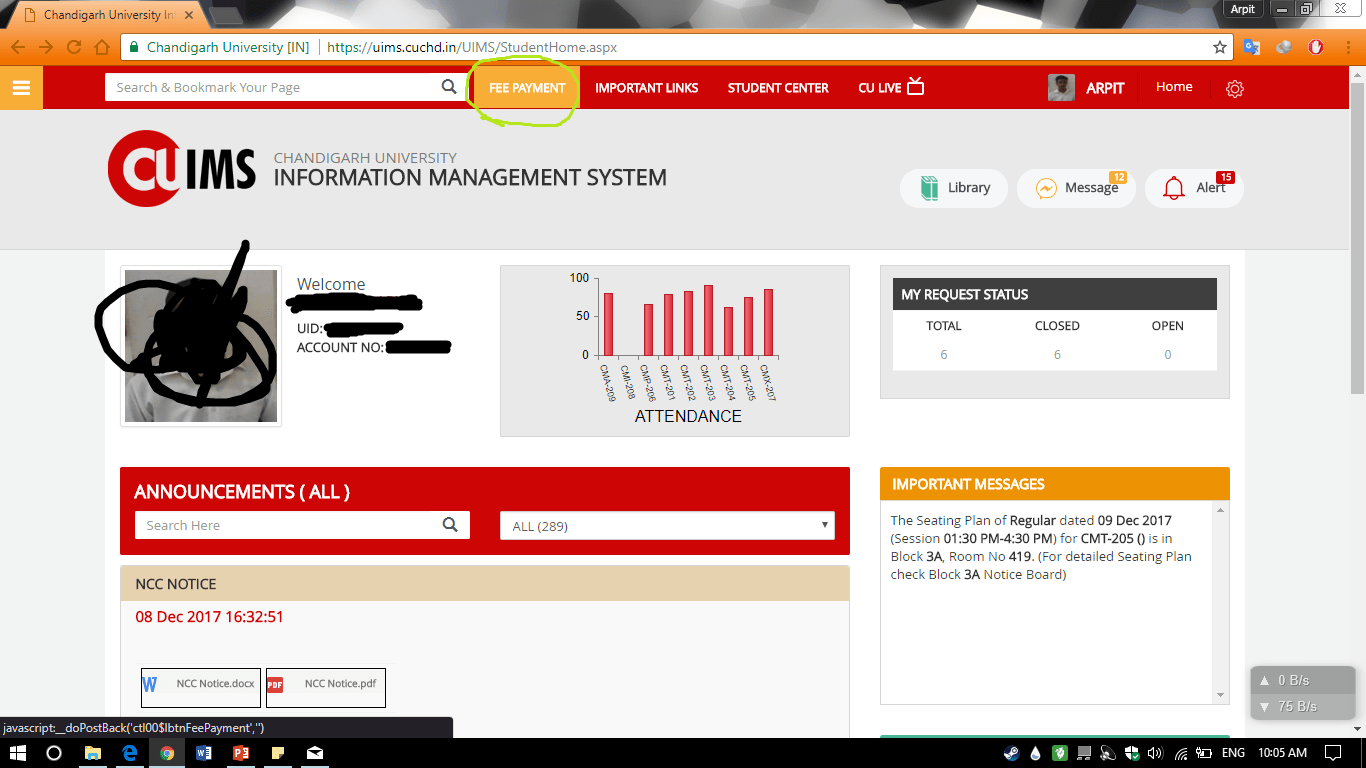Click the open requests count 0
The width and height of the screenshot is (1366, 768).
click(x=1168, y=354)
